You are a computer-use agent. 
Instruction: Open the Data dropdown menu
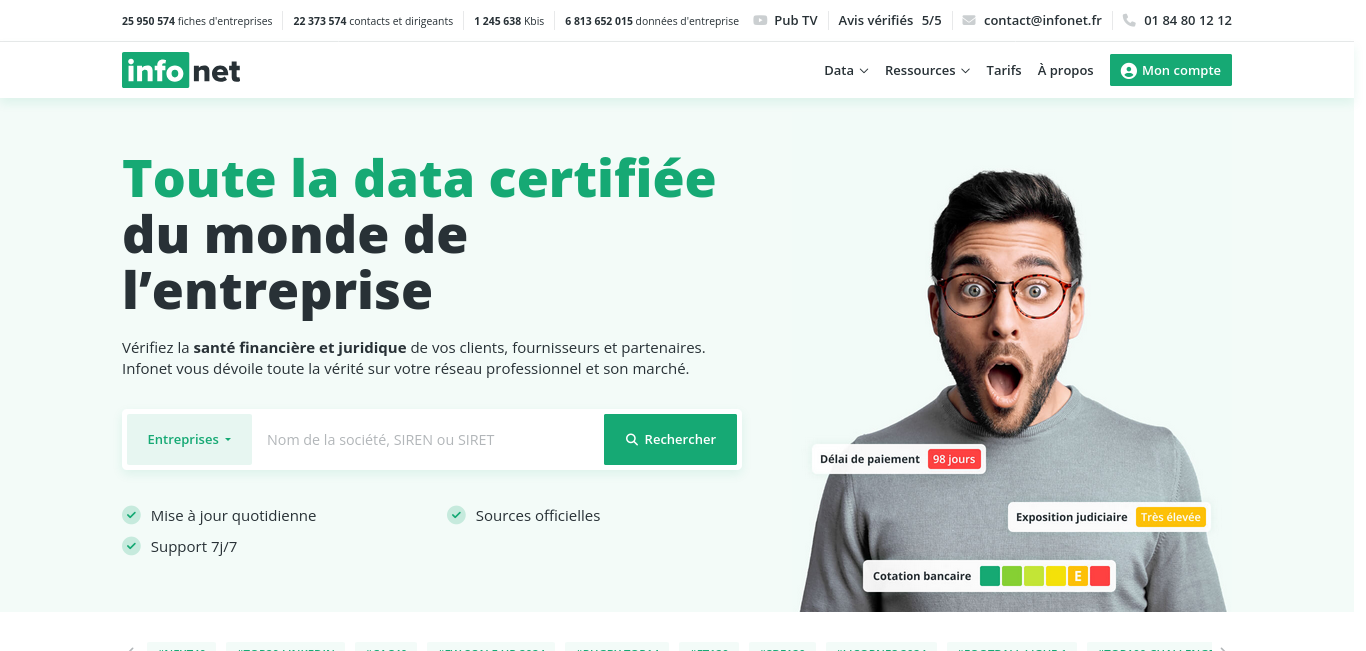click(x=846, y=71)
